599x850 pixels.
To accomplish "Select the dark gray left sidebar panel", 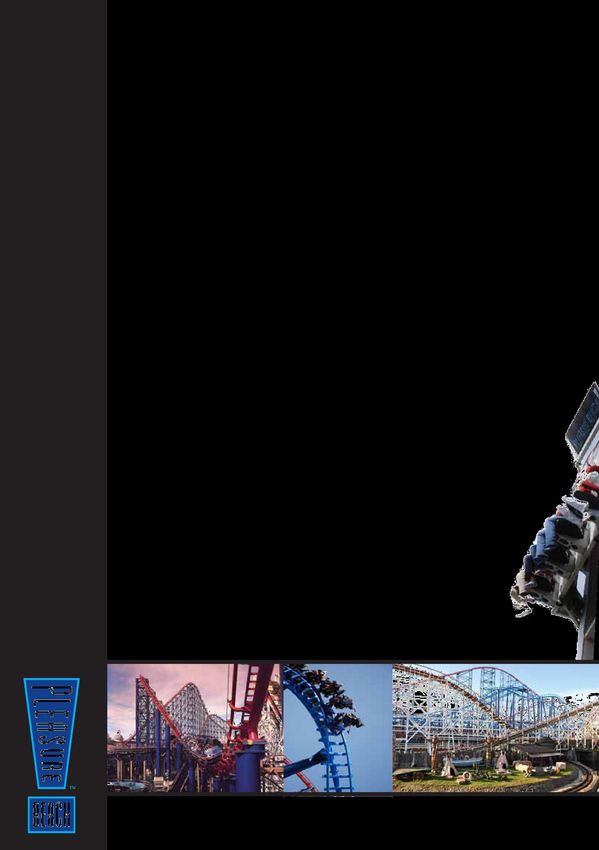I will coord(53,425).
